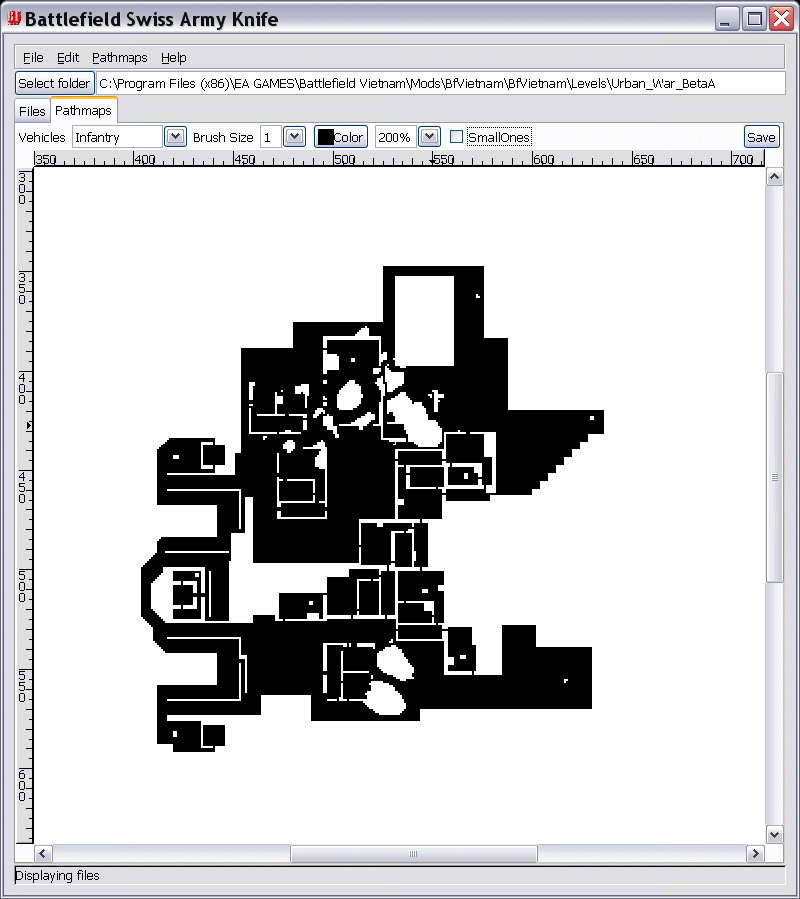
Task: Click the Select folder button
Action: [54, 83]
